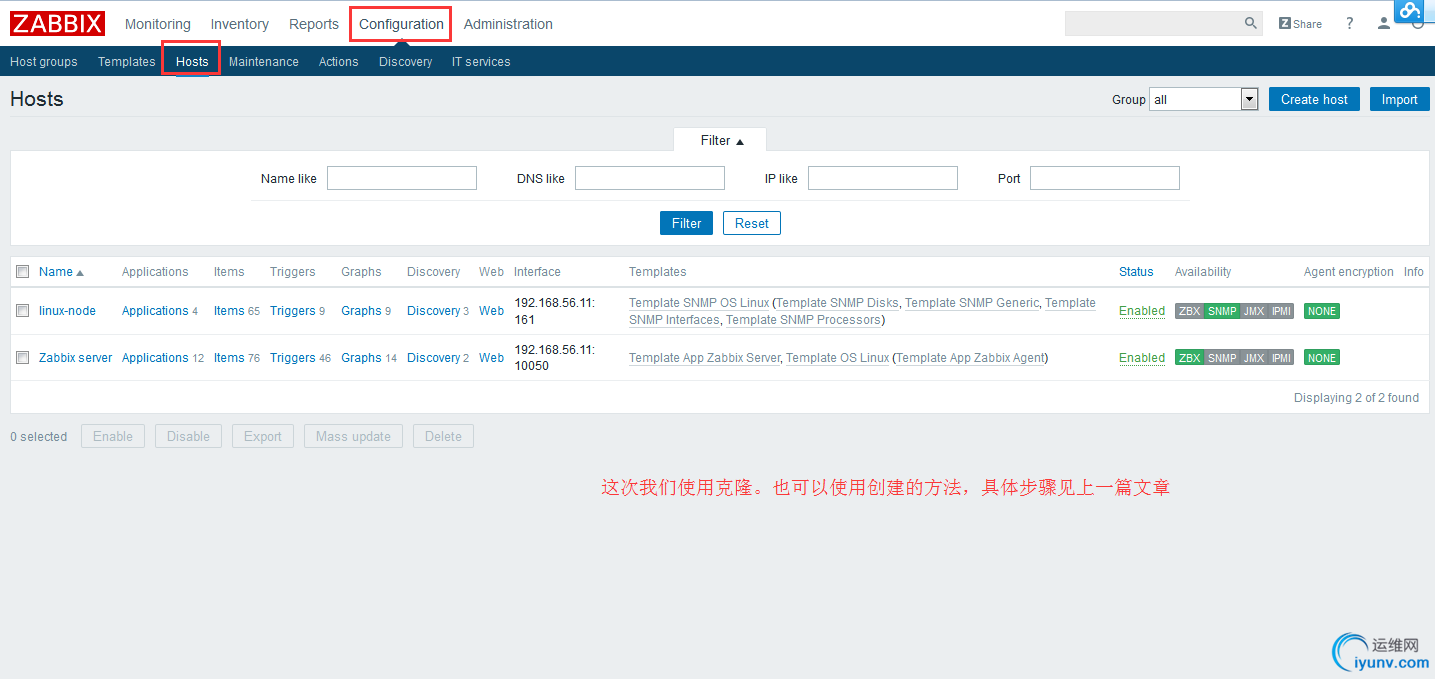Click SNMP availability badge for Zabbix server

tap(1222, 358)
